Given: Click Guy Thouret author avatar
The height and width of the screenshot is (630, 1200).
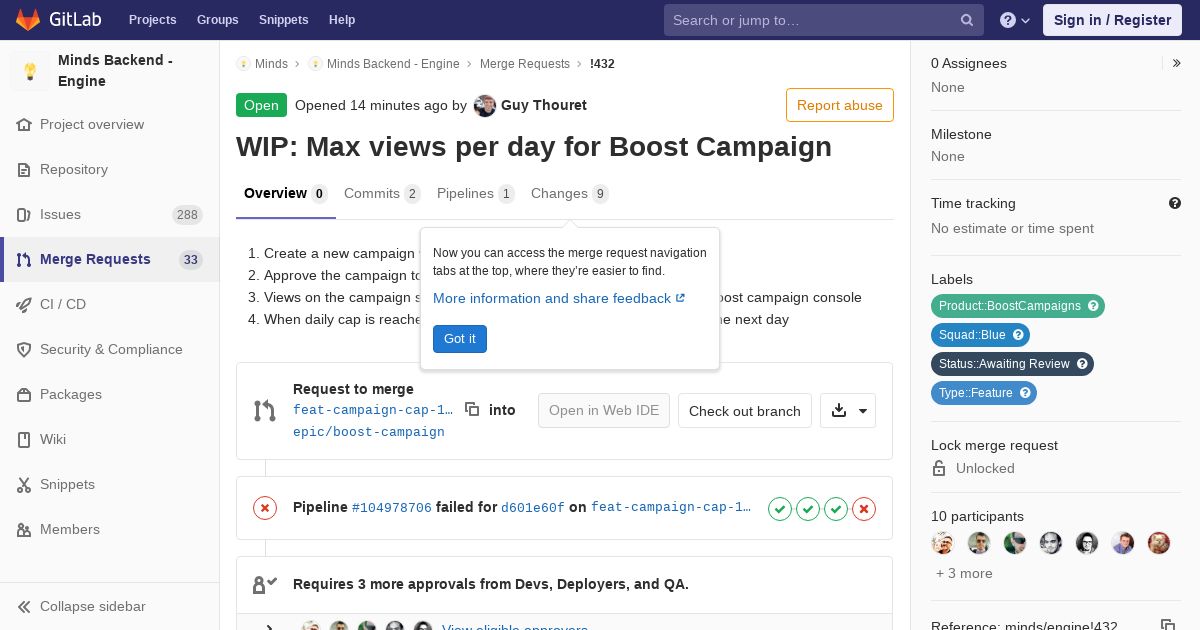Looking at the screenshot, I should tap(485, 106).
